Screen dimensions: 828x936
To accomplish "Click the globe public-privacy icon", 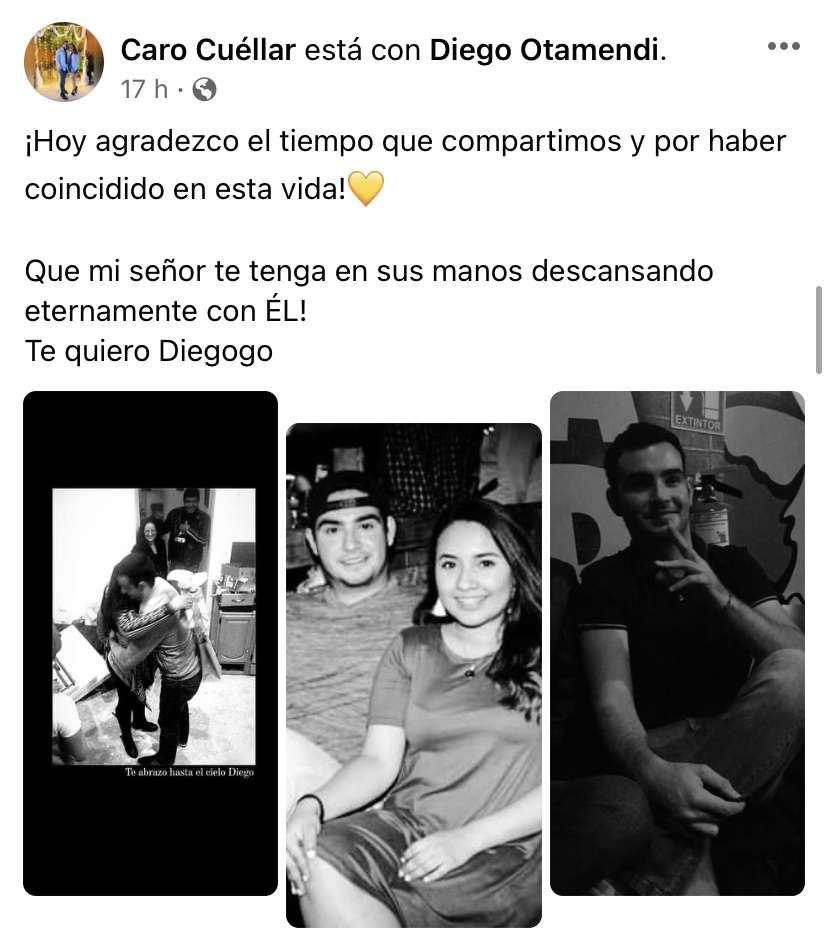I will (204, 90).
